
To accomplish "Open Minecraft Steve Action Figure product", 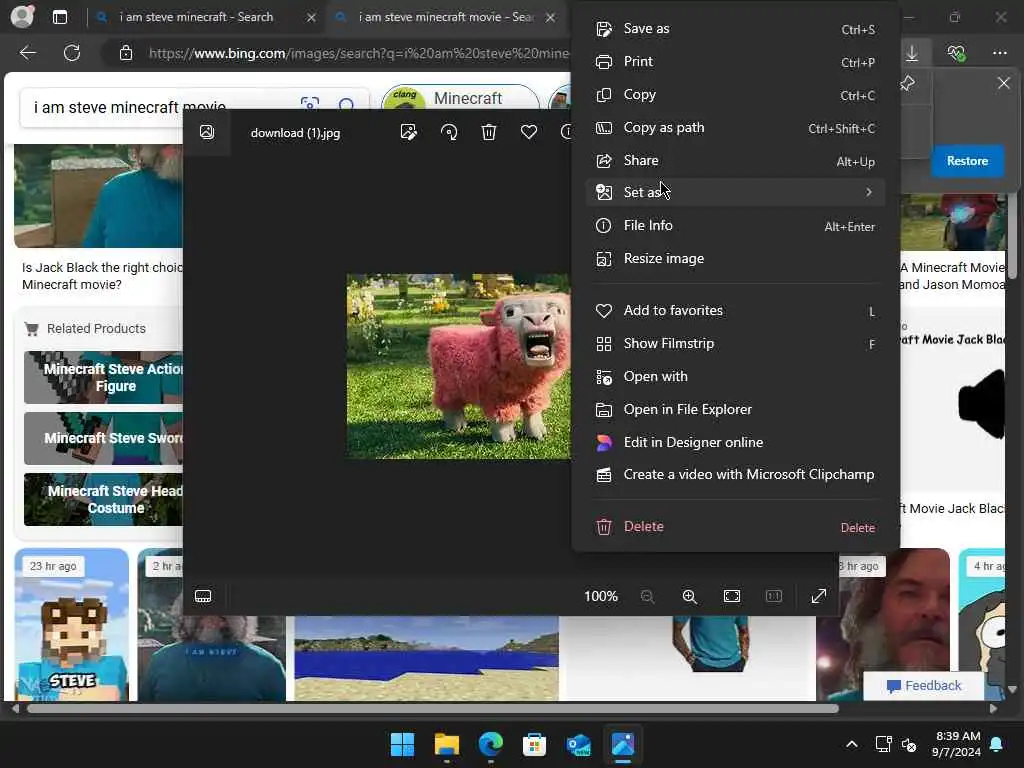I will [103, 377].
